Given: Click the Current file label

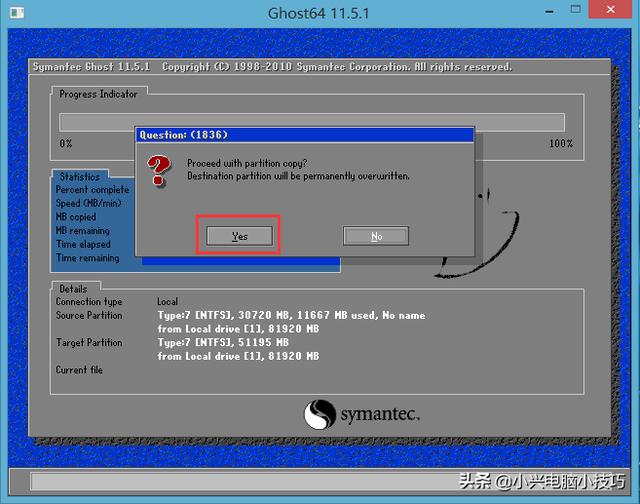Looking at the screenshot, I should point(79,370).
